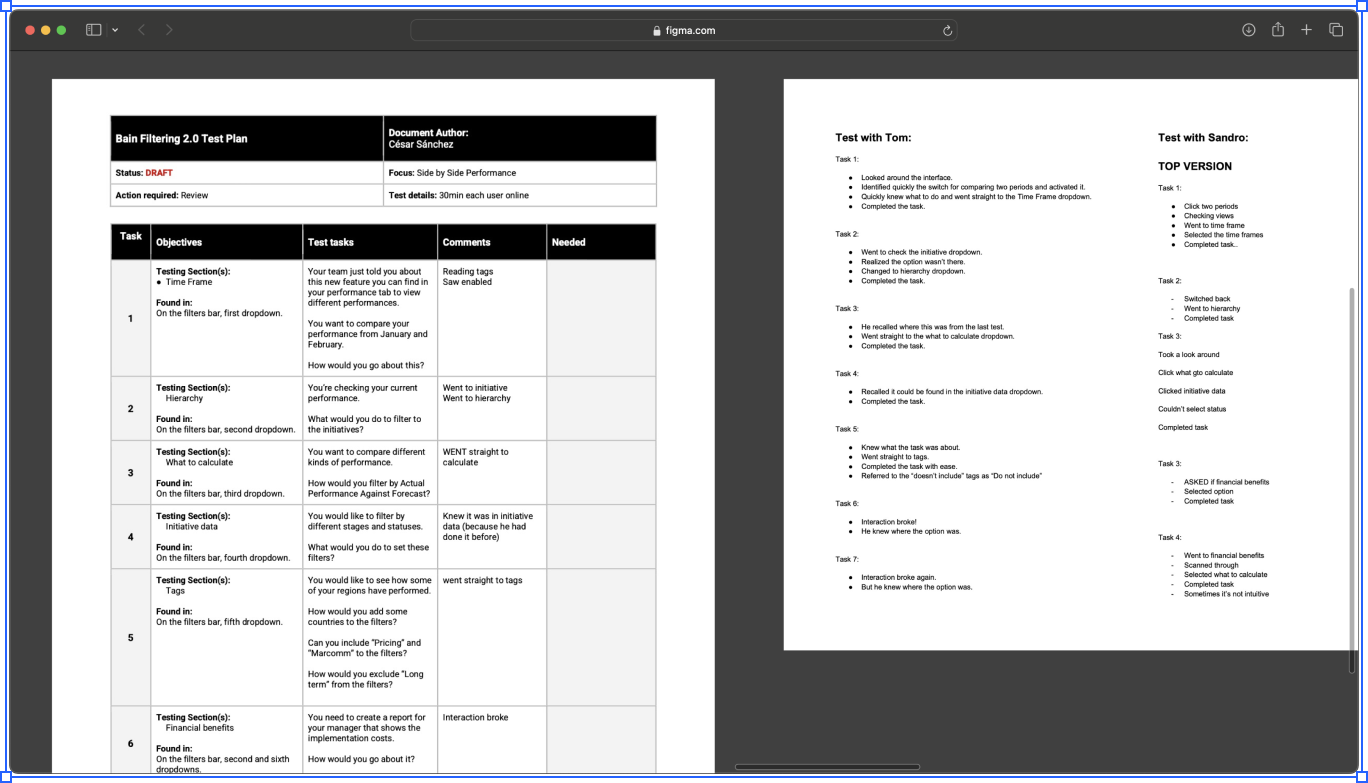This screenshot has width=1368, height=783.
Task: Click the "Tags" objective in task 5
Action: [x=176, y=591]
